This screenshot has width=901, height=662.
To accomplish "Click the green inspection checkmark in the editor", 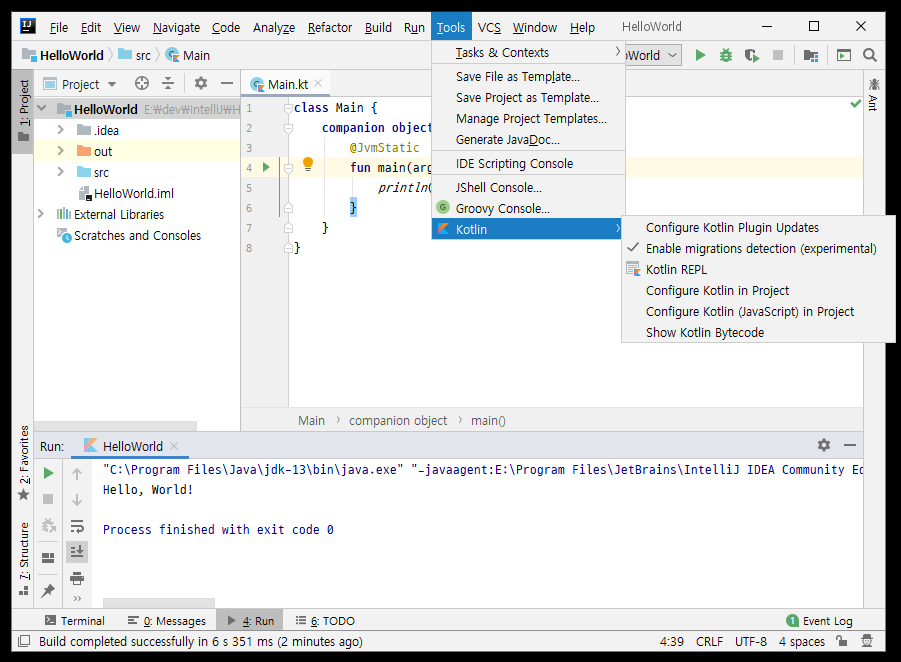I will click(x=856, y=104).
